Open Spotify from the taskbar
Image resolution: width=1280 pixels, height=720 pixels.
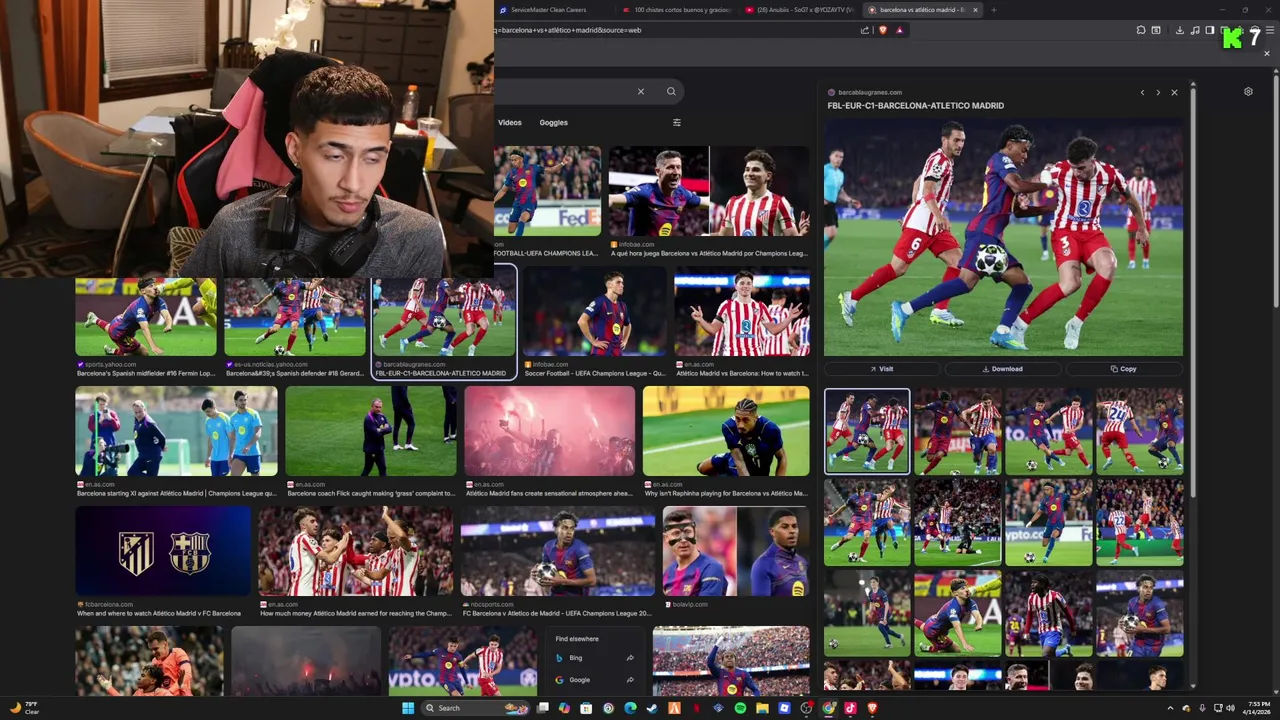740,708
